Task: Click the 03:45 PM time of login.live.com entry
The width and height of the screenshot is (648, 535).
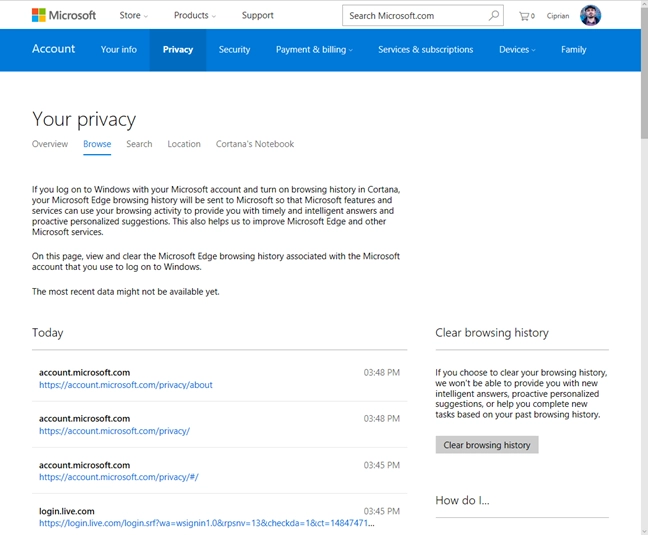Action: click(x=381, y=511)
